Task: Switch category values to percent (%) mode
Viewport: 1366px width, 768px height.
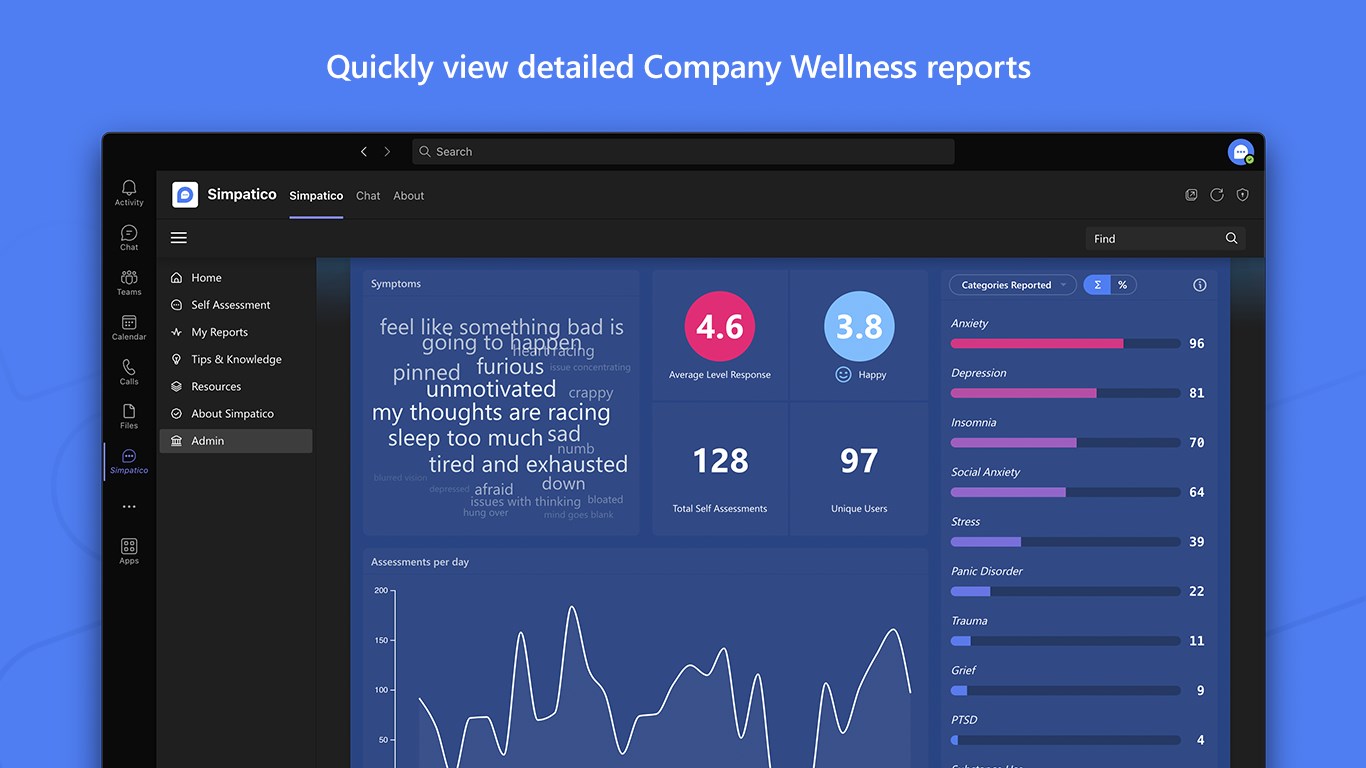Action: pyautogui.click(x=1123, y=285)
